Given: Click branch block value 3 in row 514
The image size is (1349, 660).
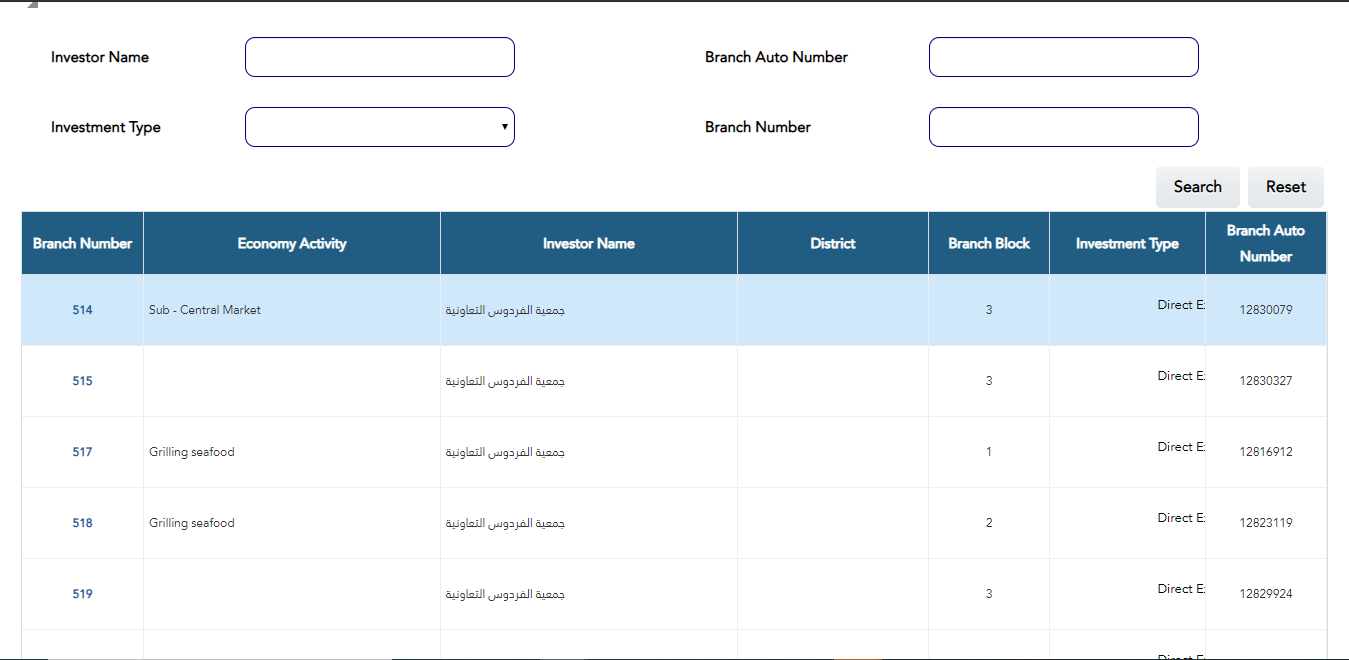Looking at the screenshot, I should tap(989, 310).
